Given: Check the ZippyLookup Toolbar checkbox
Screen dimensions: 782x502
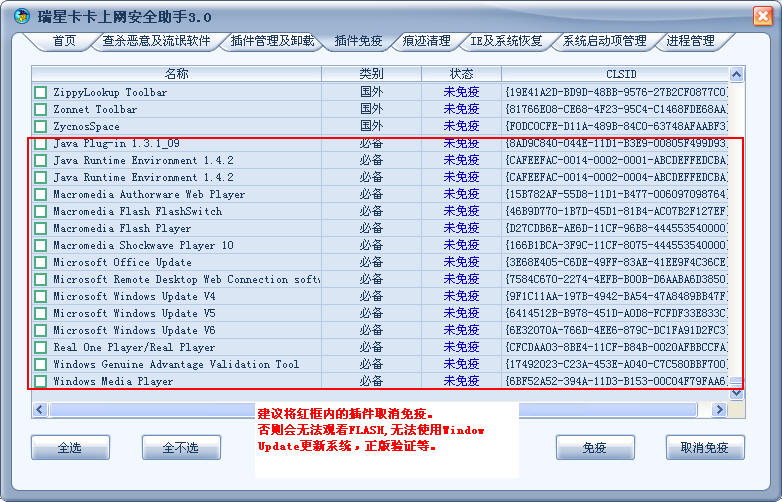Looking at the screenshot, I should 40,92.
